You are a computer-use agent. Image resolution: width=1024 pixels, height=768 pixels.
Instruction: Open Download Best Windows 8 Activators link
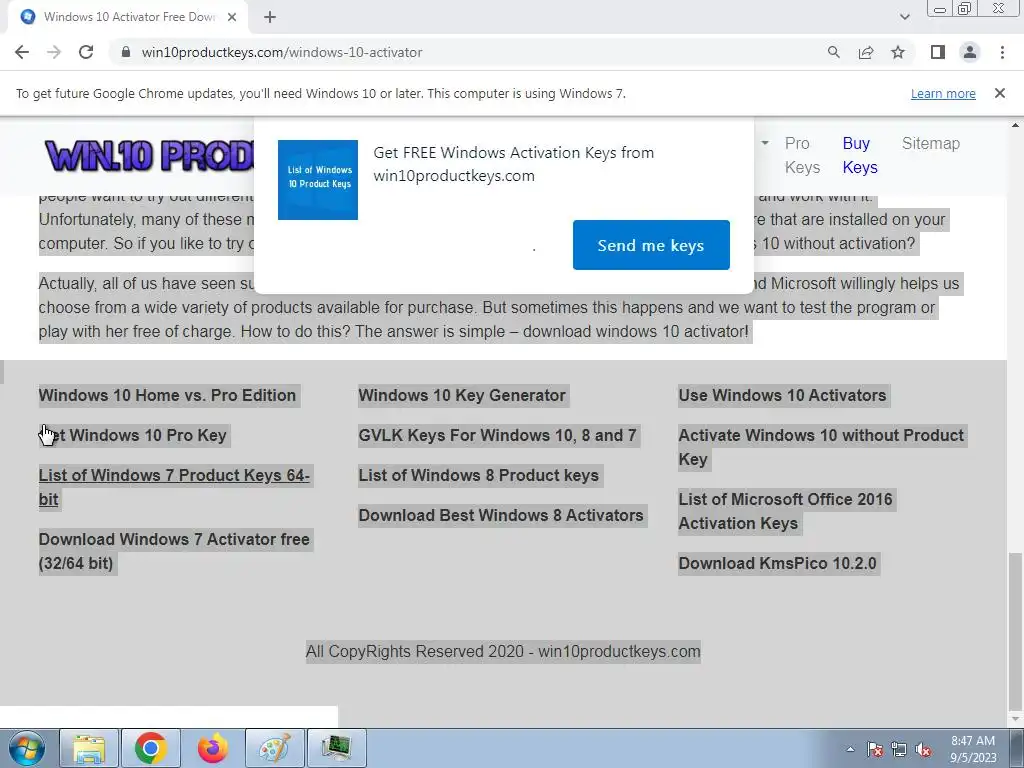tap(501, 515)
